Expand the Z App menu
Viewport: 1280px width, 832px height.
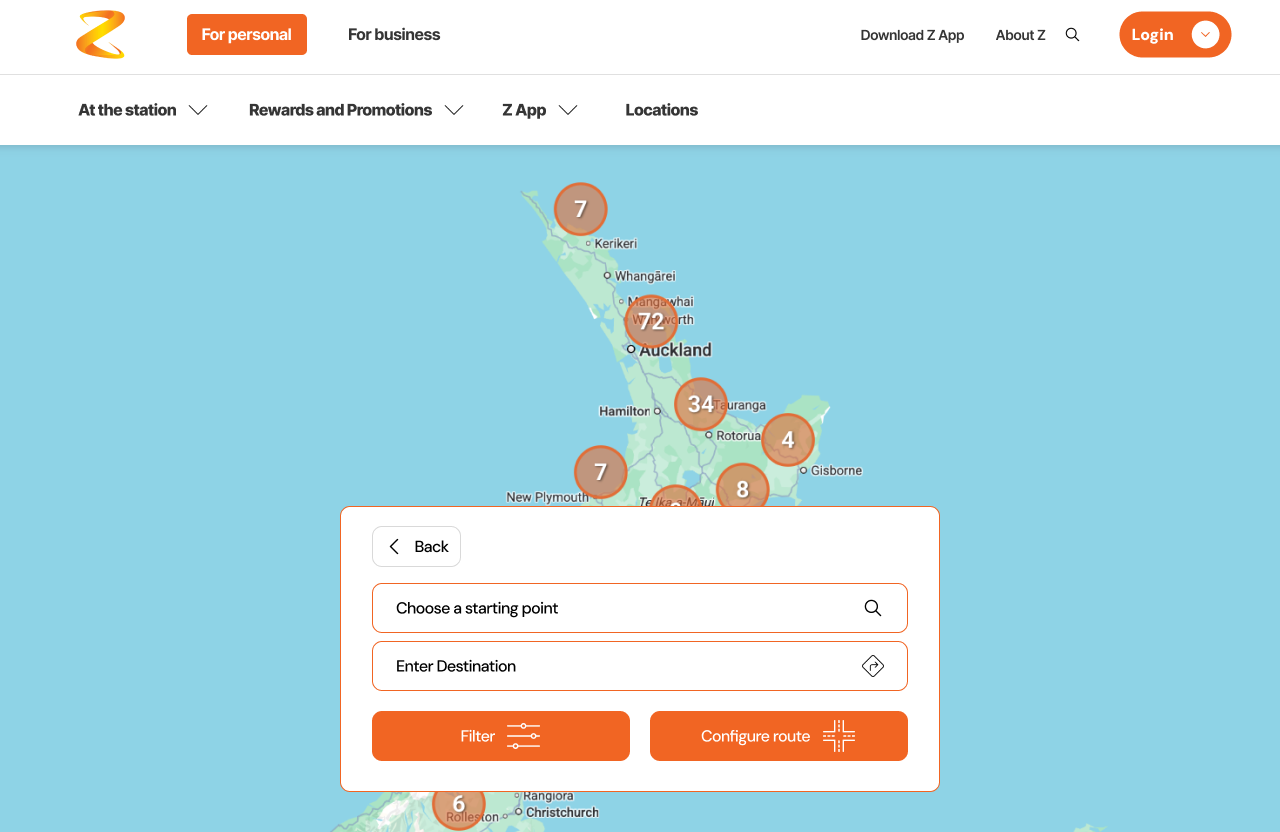point(540,110)
